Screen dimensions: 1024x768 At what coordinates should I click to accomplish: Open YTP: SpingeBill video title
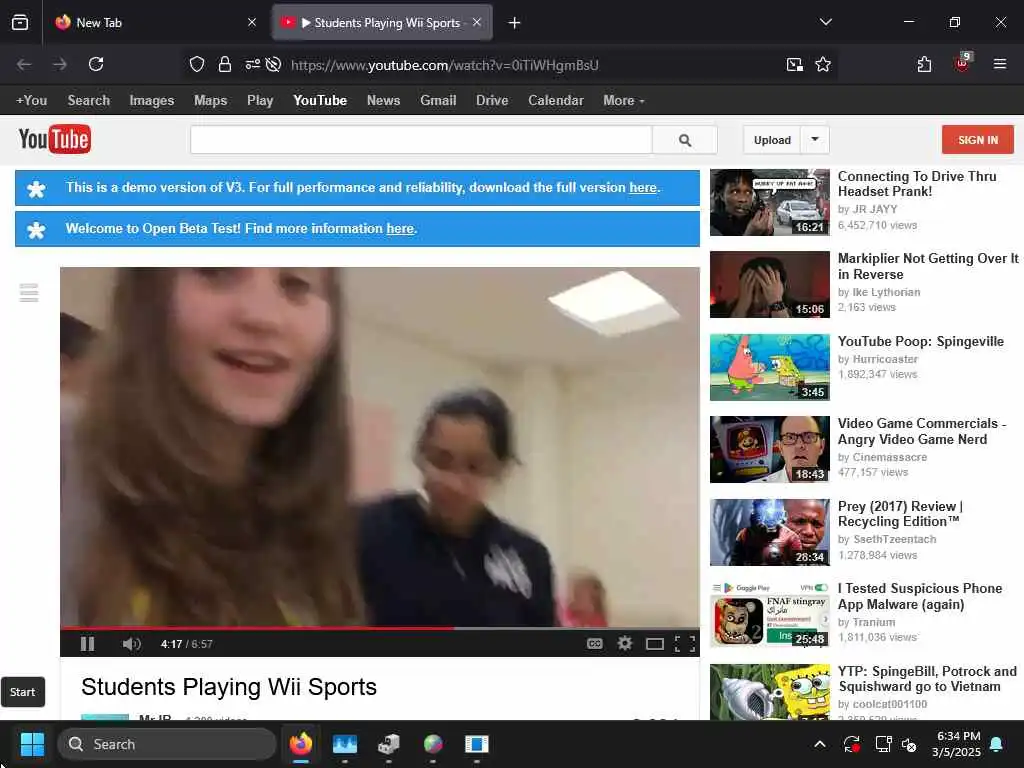tap(927, 679)
